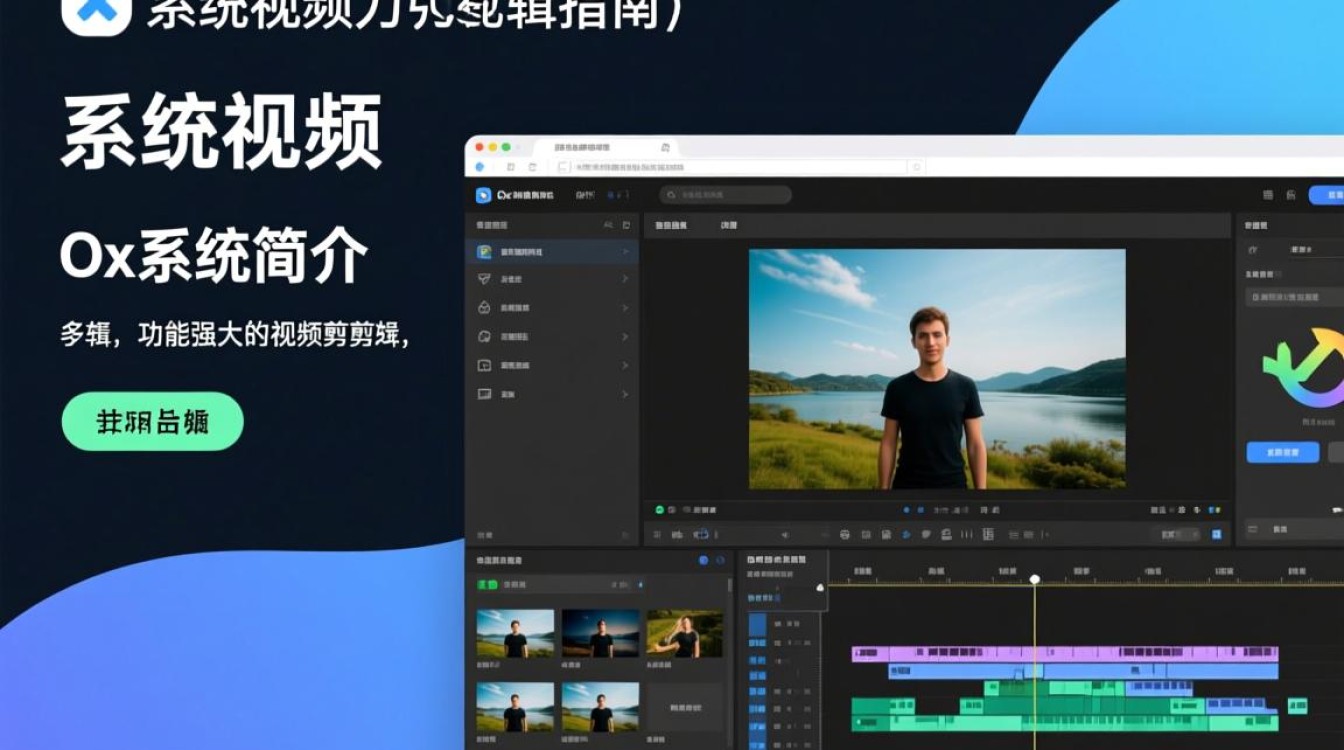
Task: Focus the search field in the editor header
Action: pyautogui.click(x=726, y=195)
